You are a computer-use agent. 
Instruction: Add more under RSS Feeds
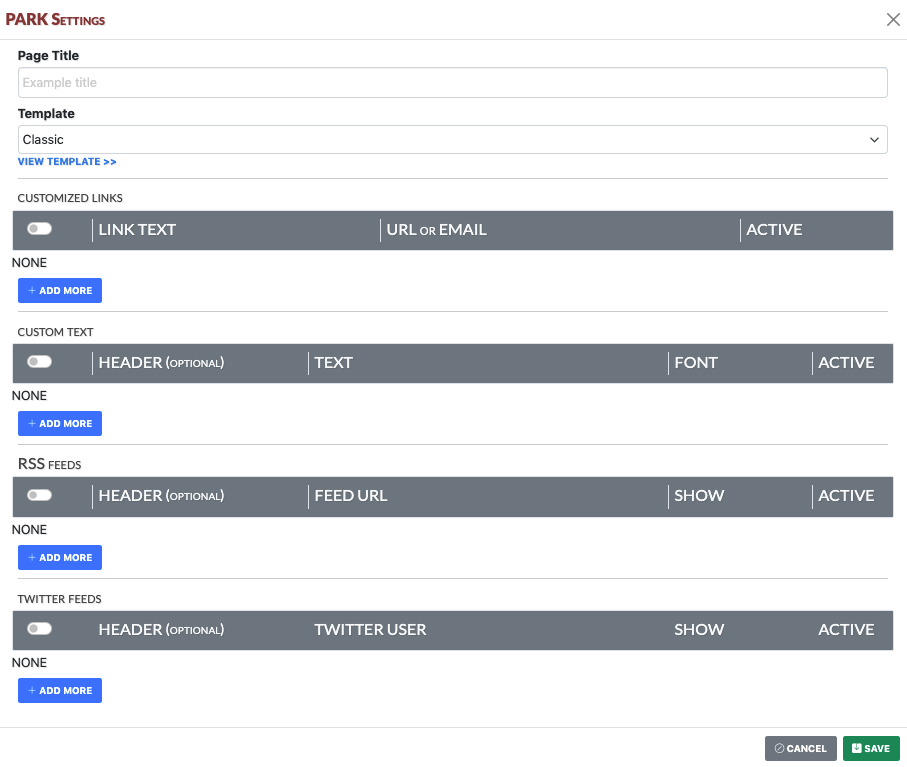[60, 558]
